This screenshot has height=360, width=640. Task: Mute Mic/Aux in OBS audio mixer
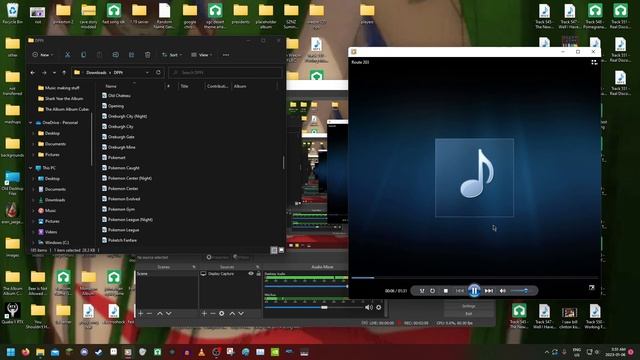pyautogui.click(x=369, y=307)
